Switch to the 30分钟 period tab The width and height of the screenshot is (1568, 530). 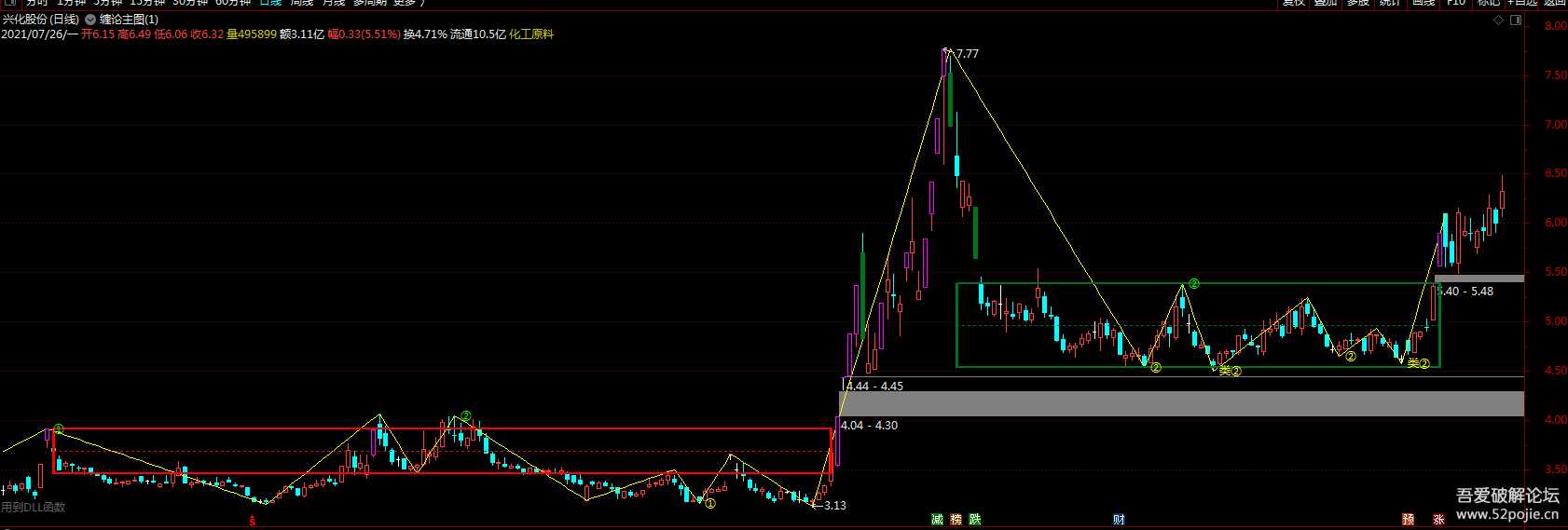(x=190, y=3)
